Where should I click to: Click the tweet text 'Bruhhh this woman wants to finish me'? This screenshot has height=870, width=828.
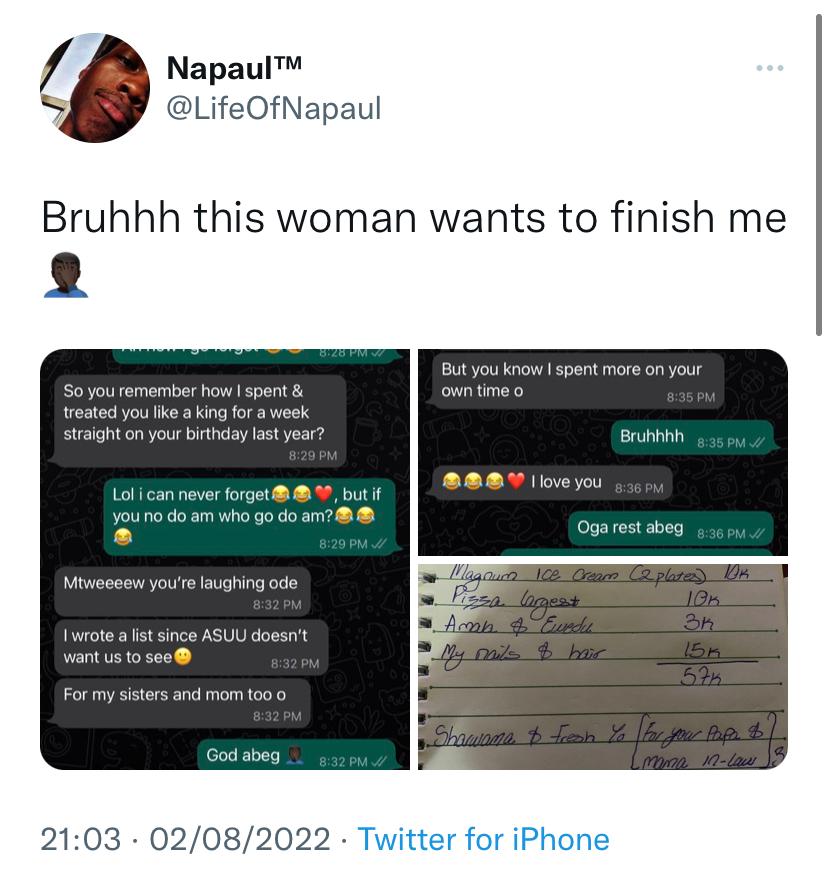(413, 217)
